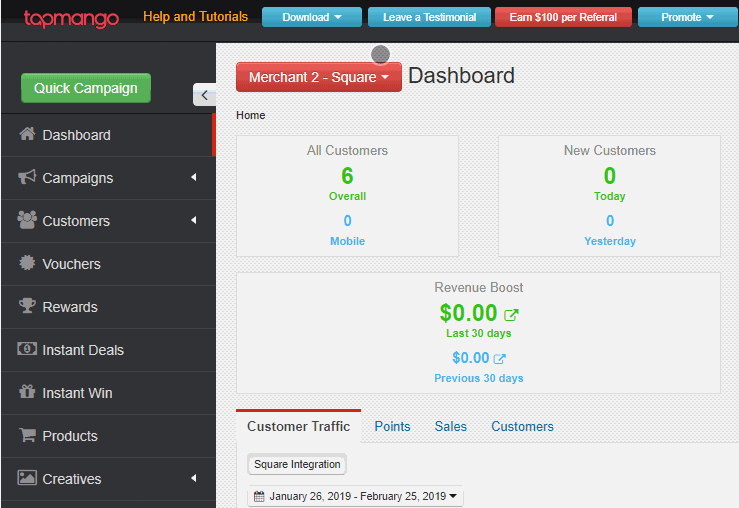
Task: Switch to the Sales tab
Action: click(451, 426)
